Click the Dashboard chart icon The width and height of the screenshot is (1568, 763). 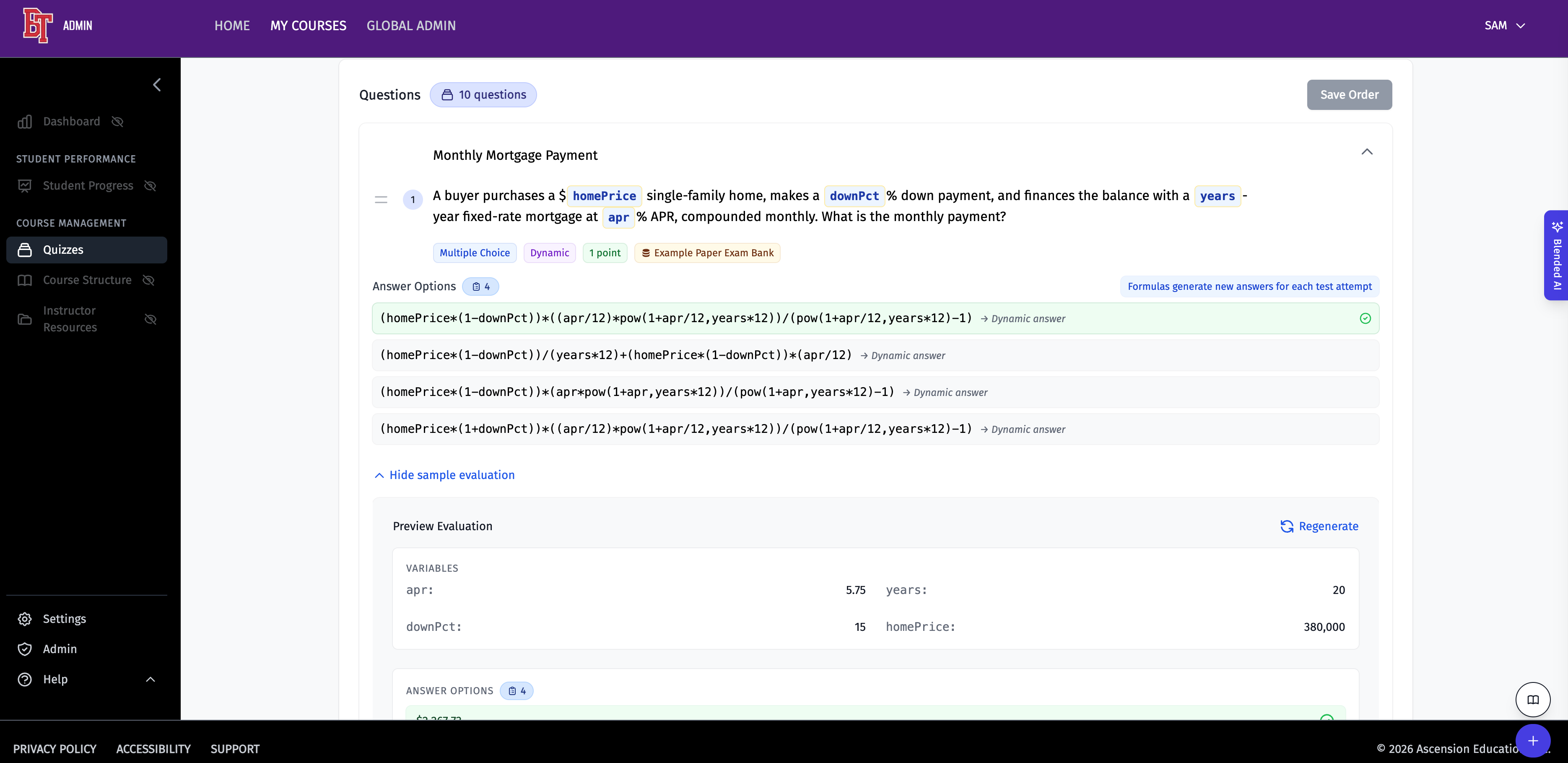click(25, 122)
